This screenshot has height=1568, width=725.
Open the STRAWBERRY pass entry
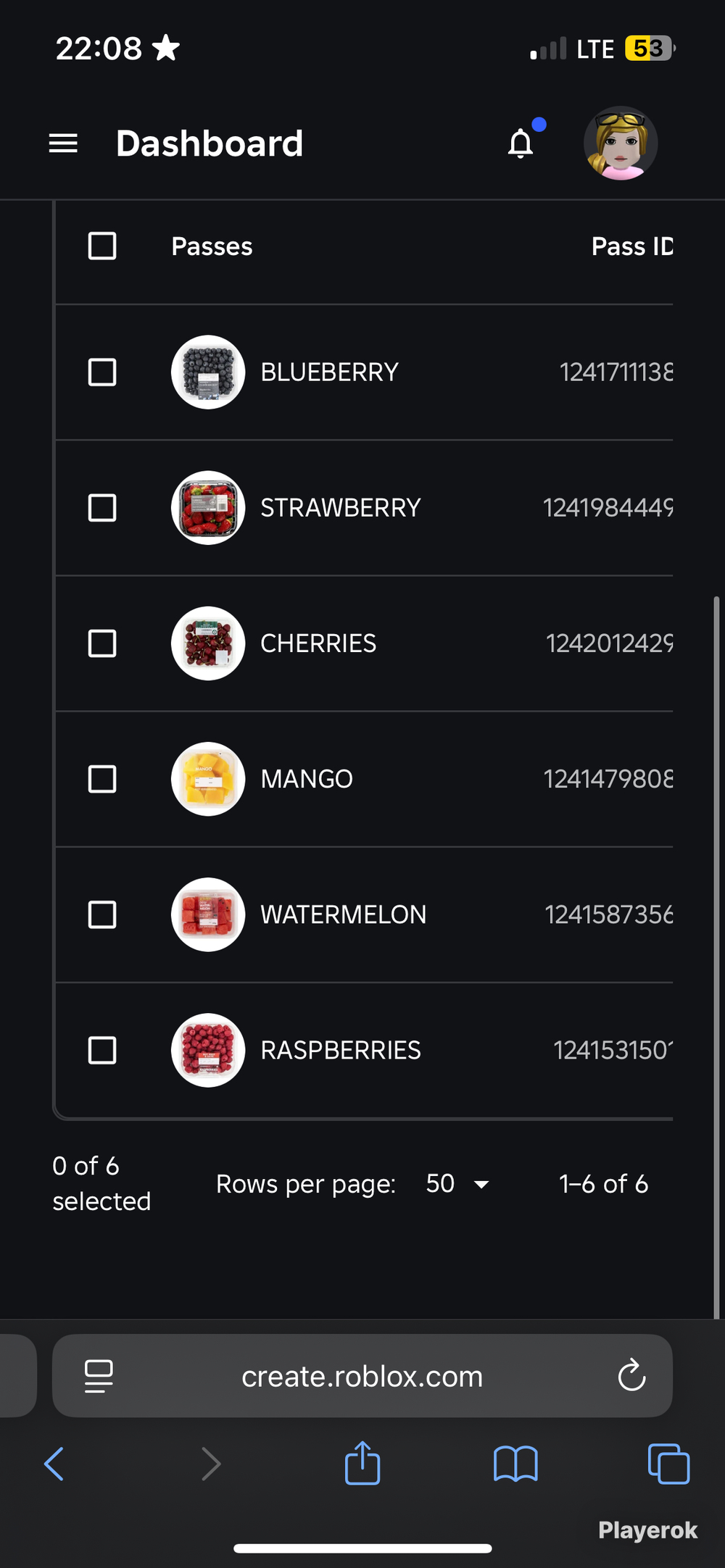[341, 508]
